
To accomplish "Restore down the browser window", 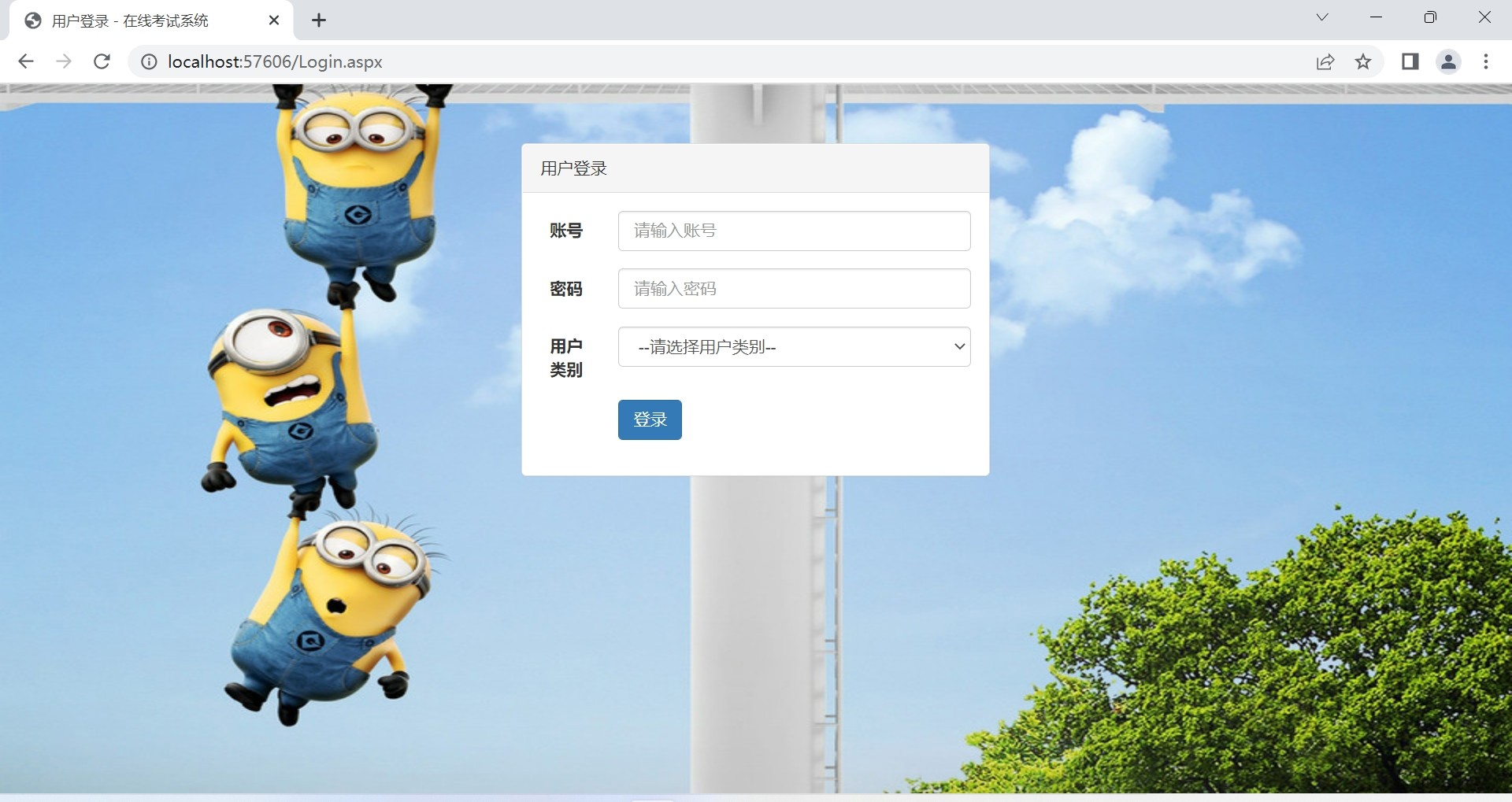I will pos(1430,17).
